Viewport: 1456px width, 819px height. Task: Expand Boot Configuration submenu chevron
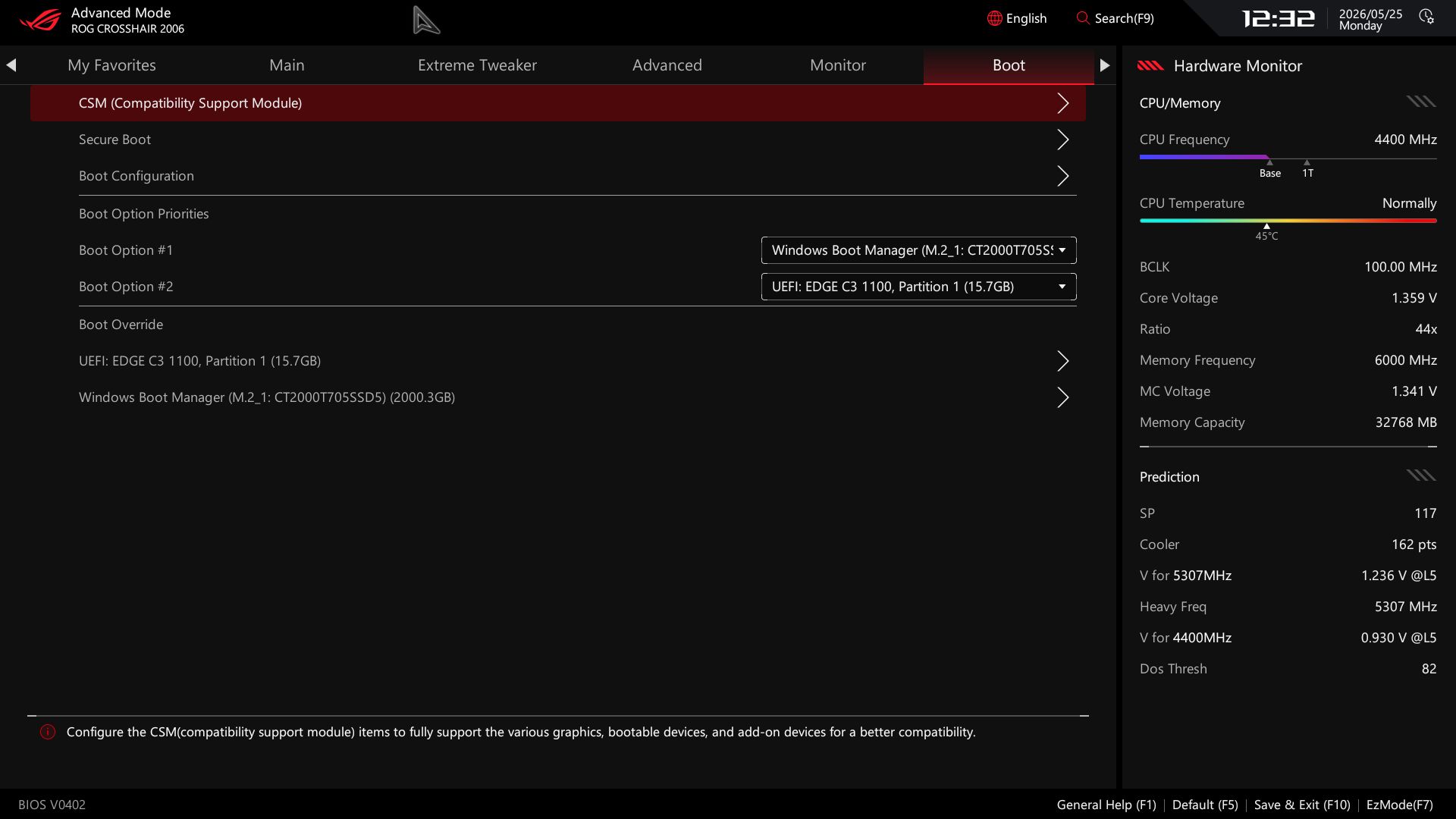[1063, 176]
